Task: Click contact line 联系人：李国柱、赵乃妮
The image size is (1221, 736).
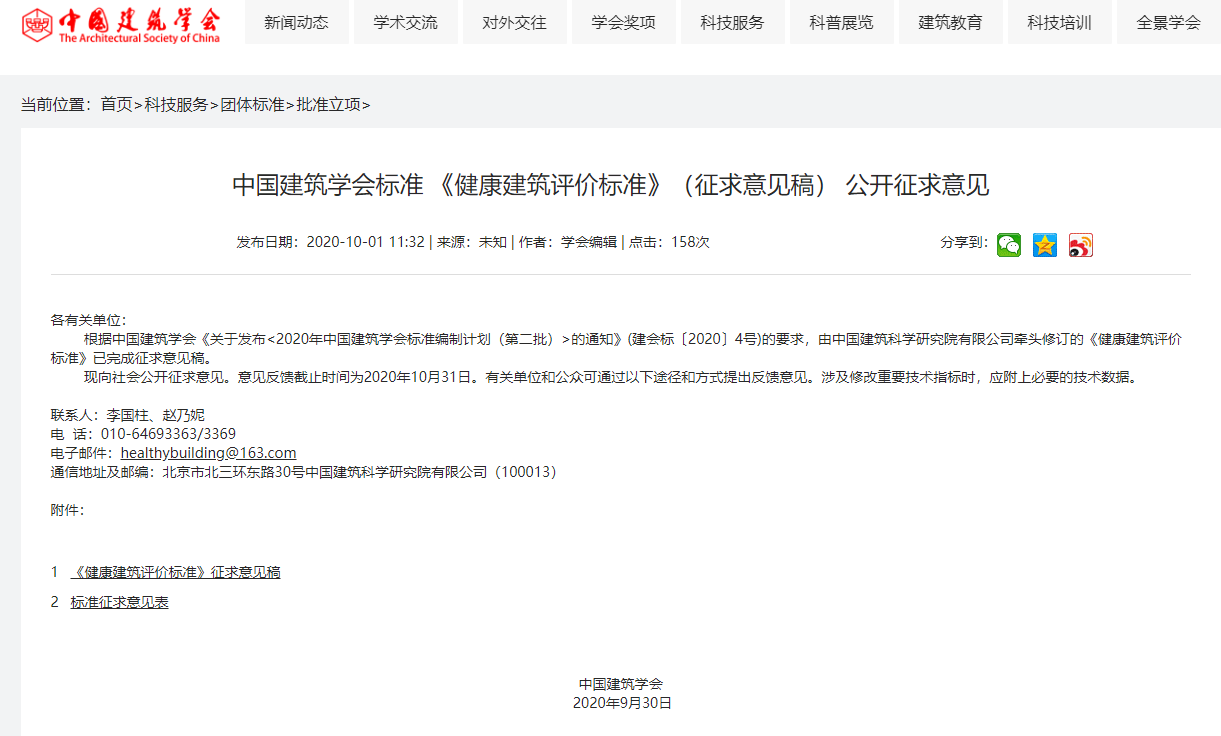Action: pyautogui.click(x=127, y=415)
